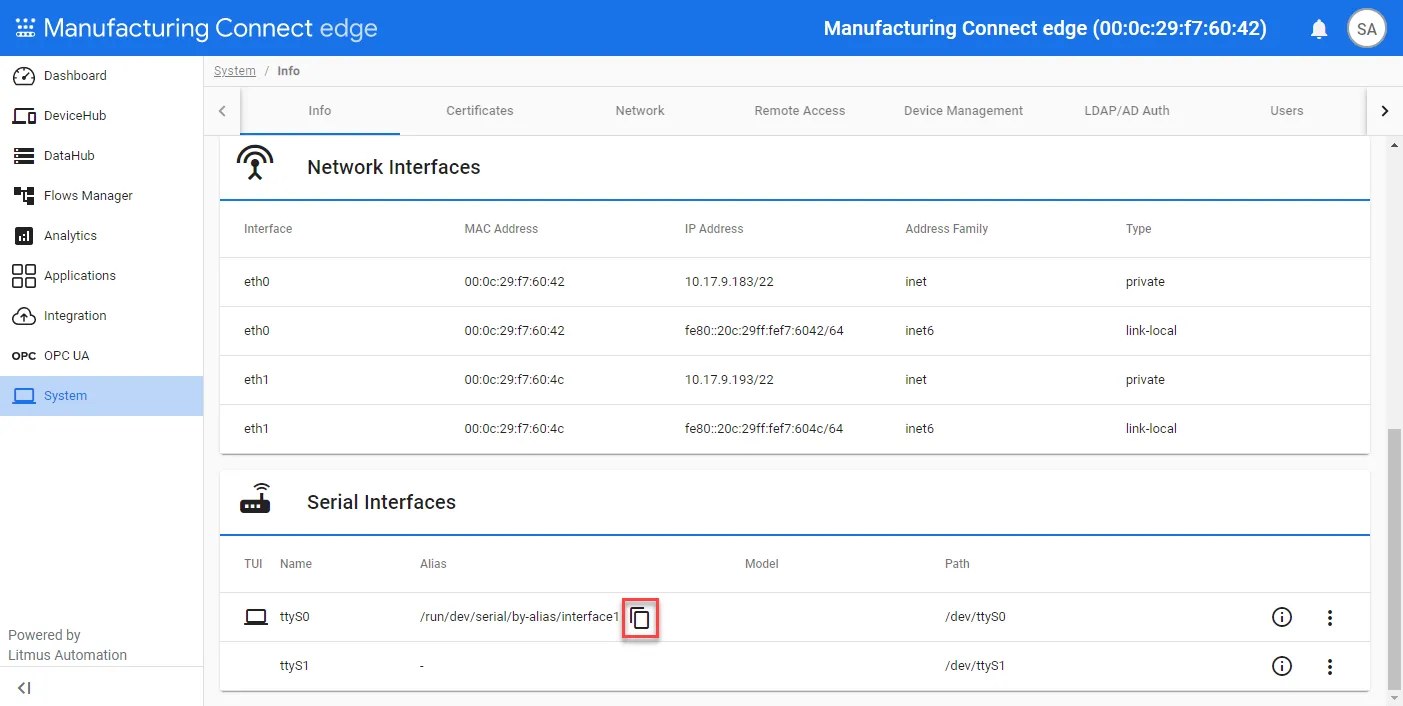Image resolution: width=1403 pixels, height=706 pixels.
Task: Open the Dashboard menu item
Action: click(101, 76)
